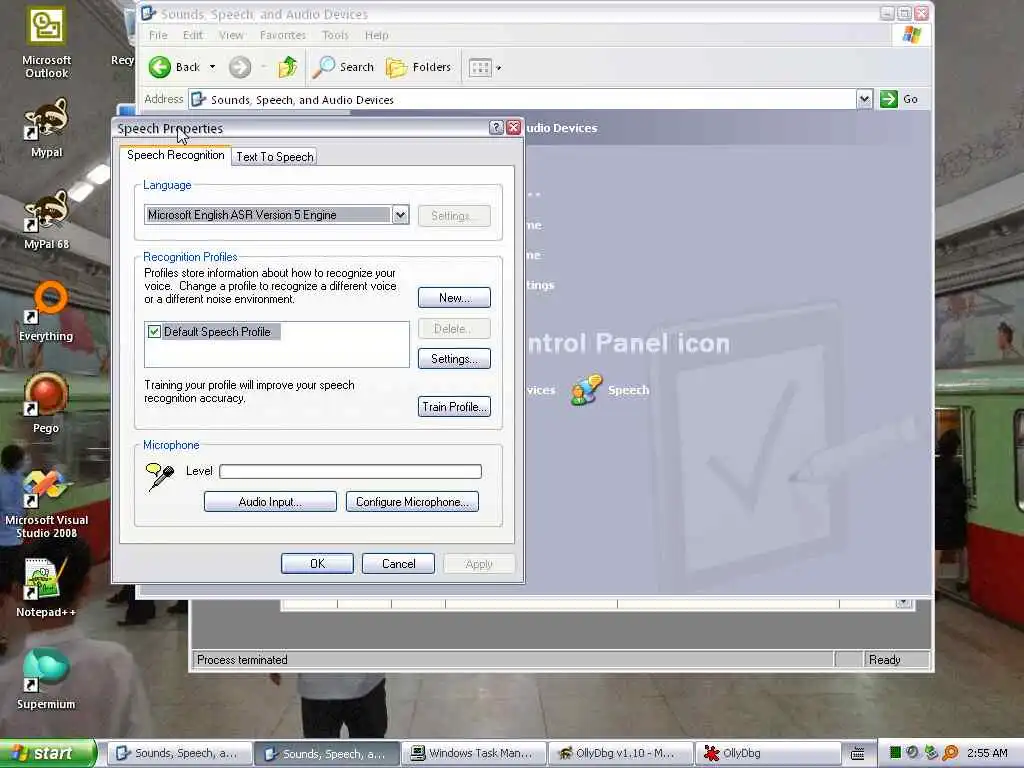The image size is (1024, 768).
Task: Expand the Address bar dropdown
Action: [864, 99]
